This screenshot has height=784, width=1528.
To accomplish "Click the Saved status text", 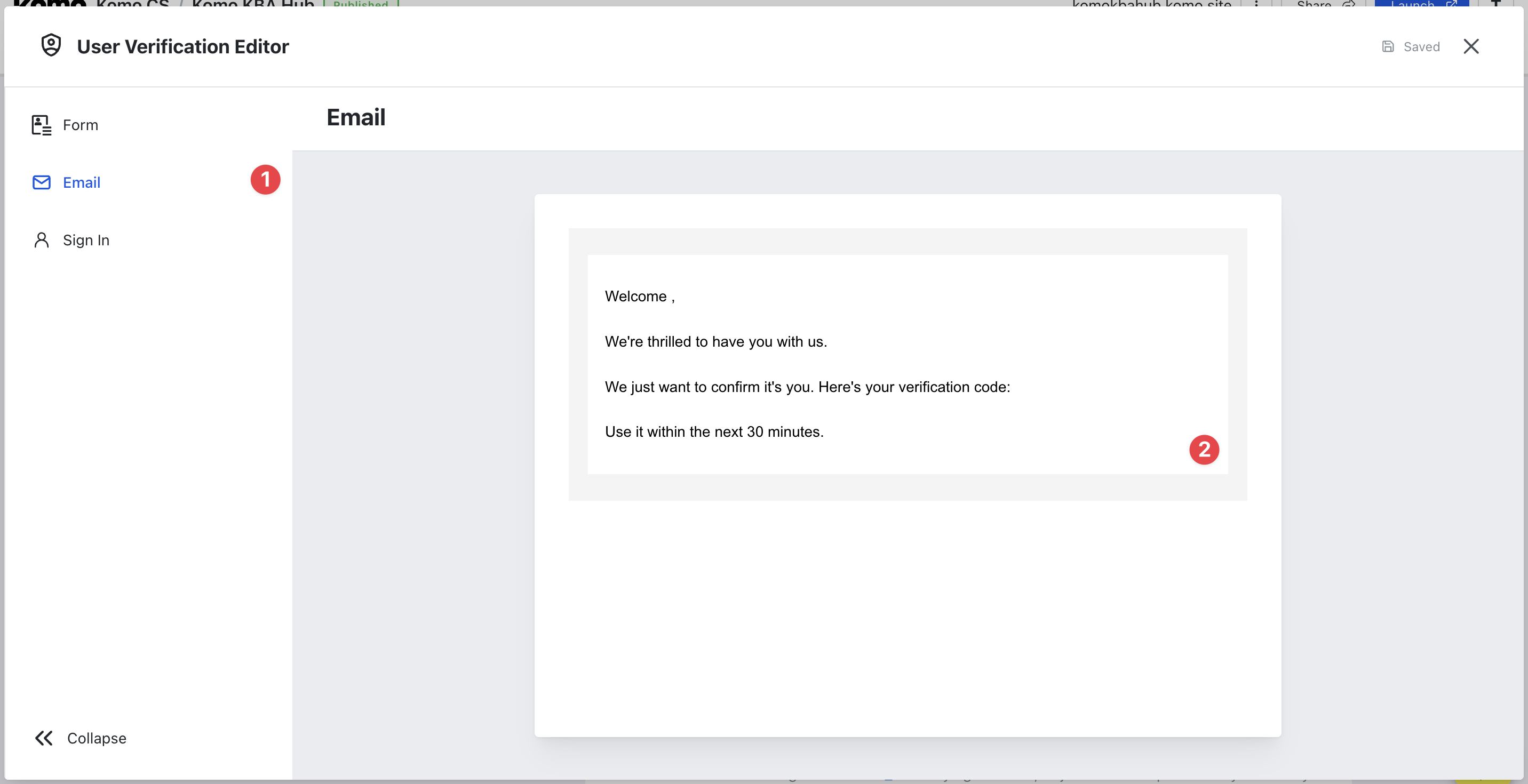I will click(x=1421, y=47).
